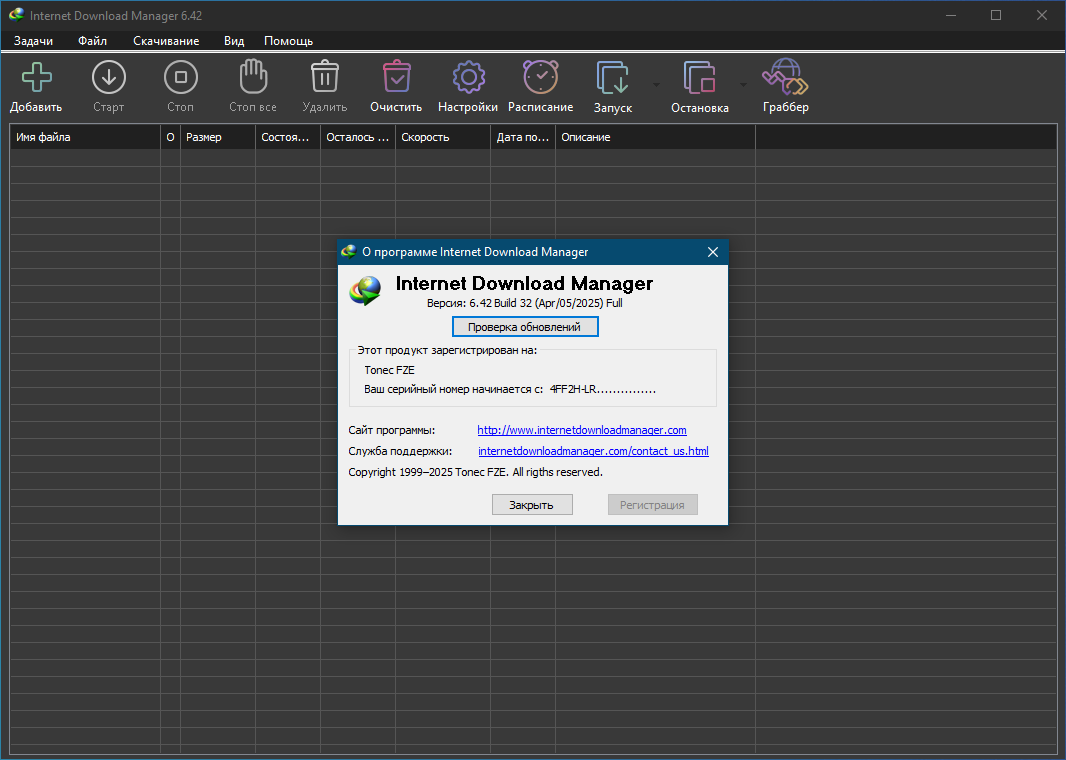Click the Закрыть button in About dialog
Viewport: 1066px width, 760px height.
tap(532, 505)
